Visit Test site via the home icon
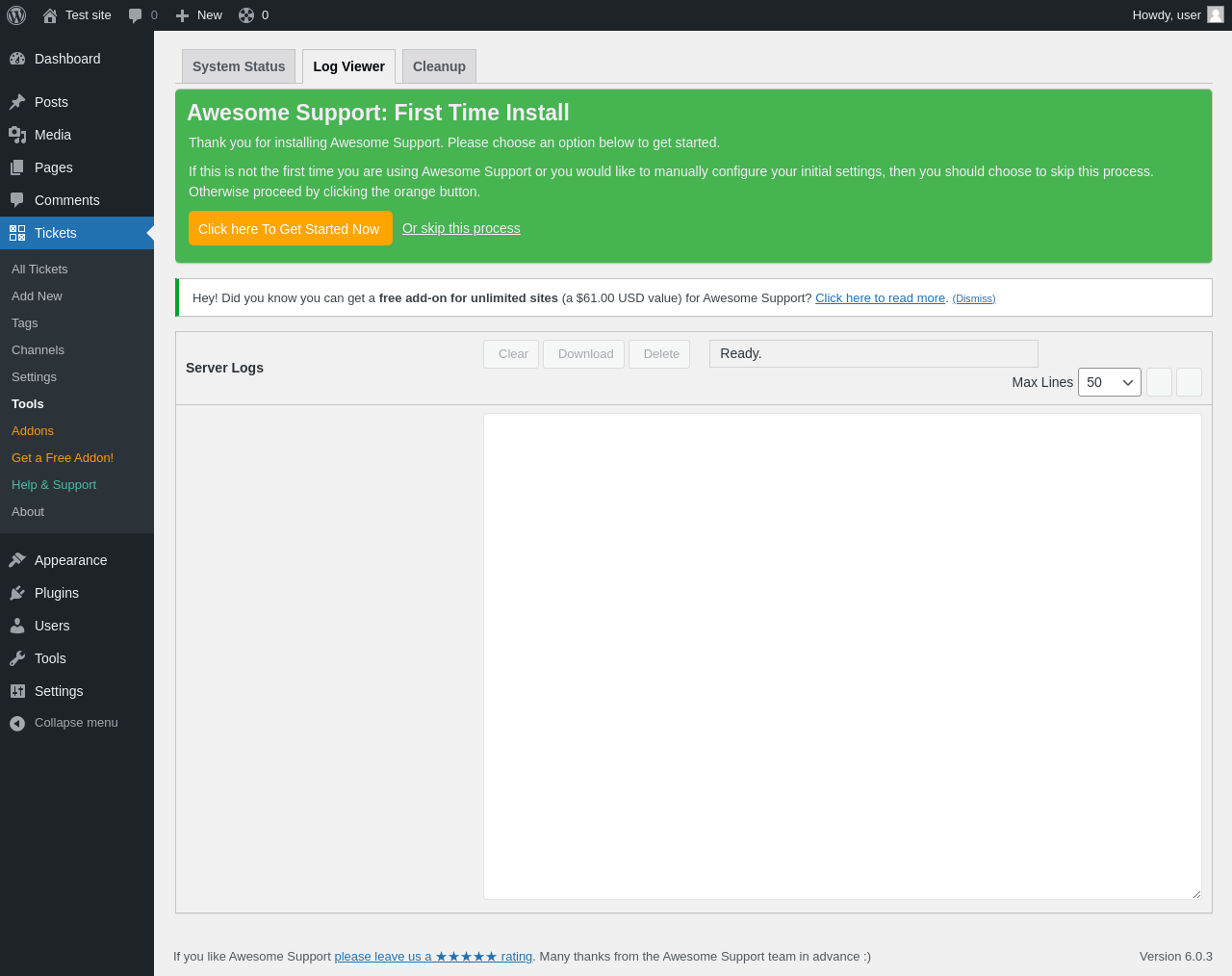Screen dimensions: 1232x976 tap(50, 15)
